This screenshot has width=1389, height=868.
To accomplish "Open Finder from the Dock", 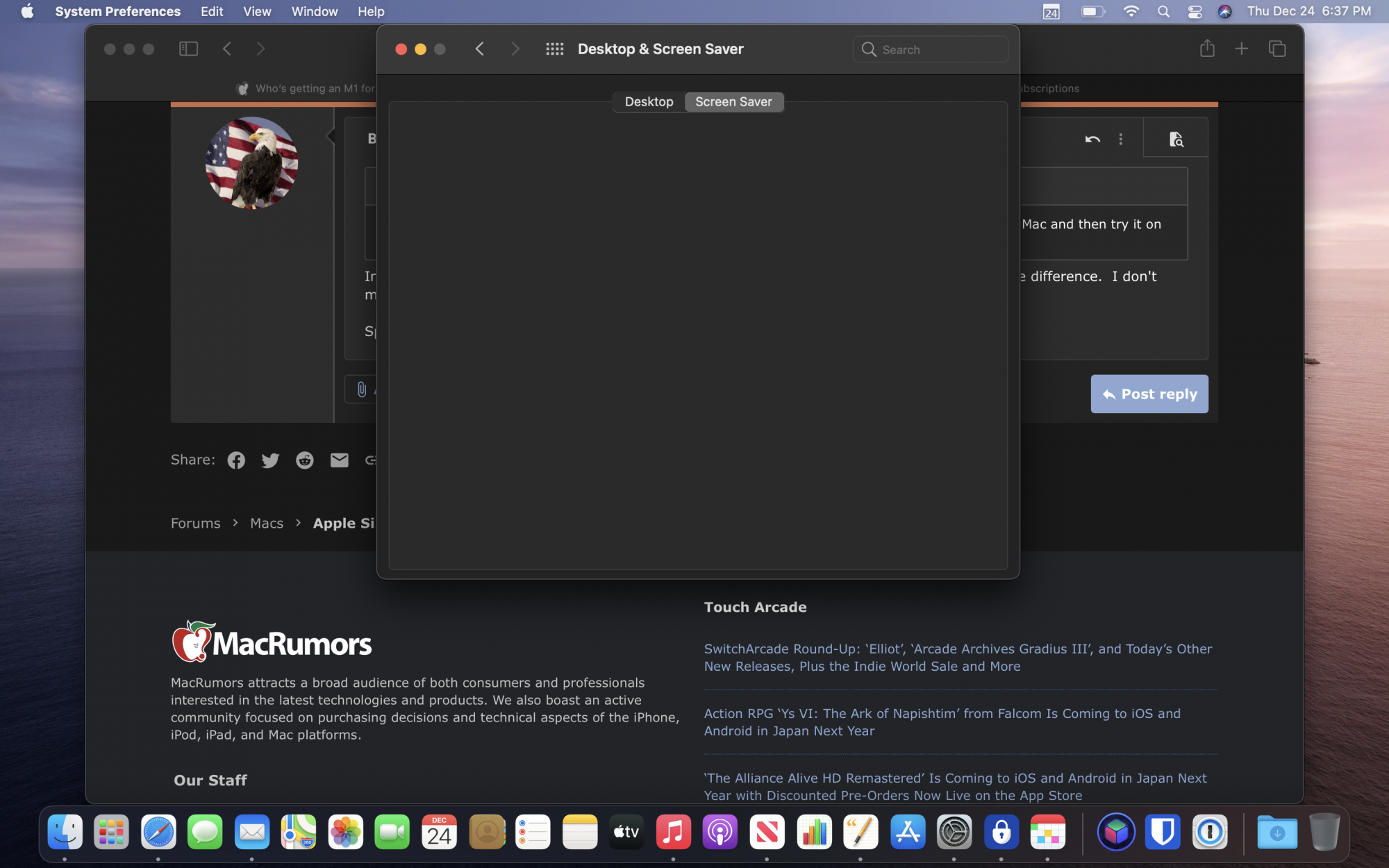I will coord(65,831).
